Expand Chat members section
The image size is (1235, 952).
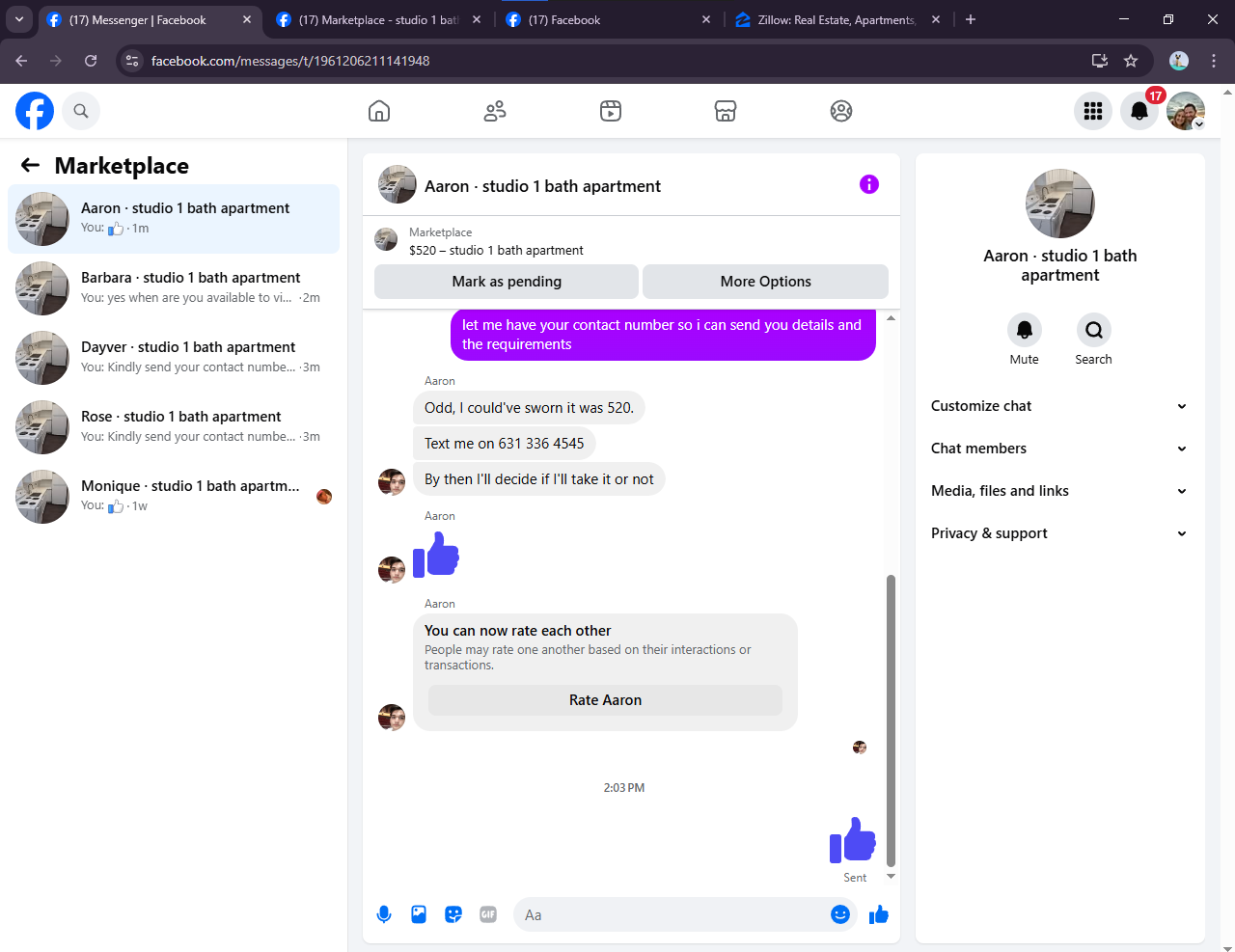click(x=1059, y=449)
